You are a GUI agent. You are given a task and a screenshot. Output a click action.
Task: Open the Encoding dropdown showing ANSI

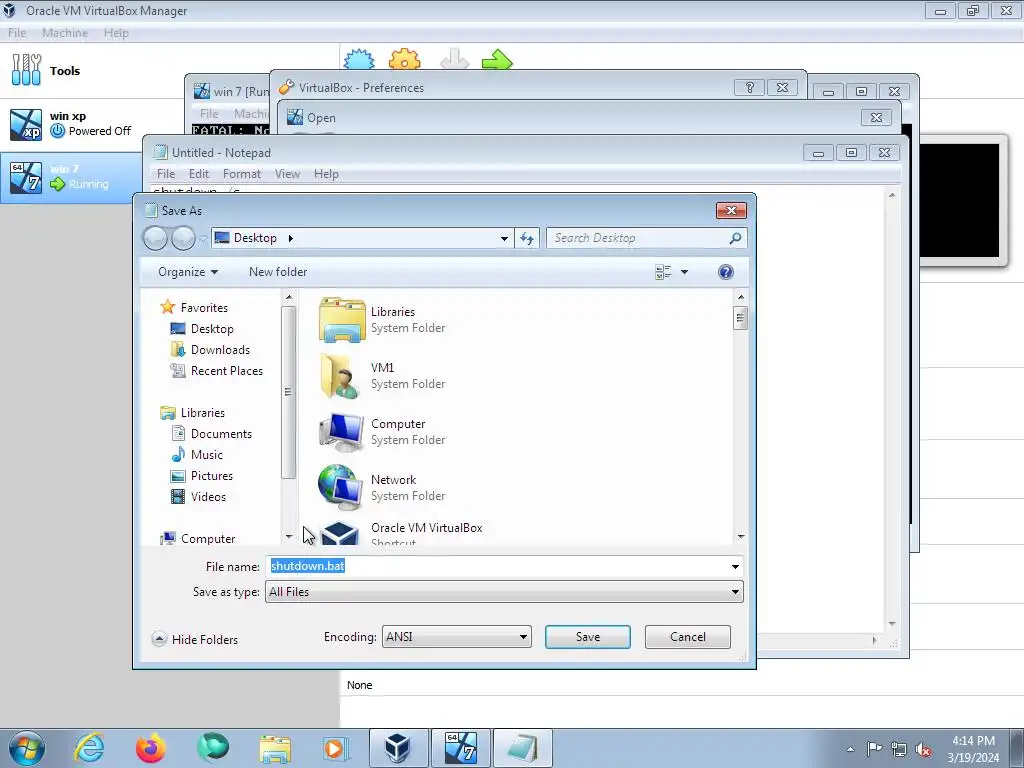456,637
